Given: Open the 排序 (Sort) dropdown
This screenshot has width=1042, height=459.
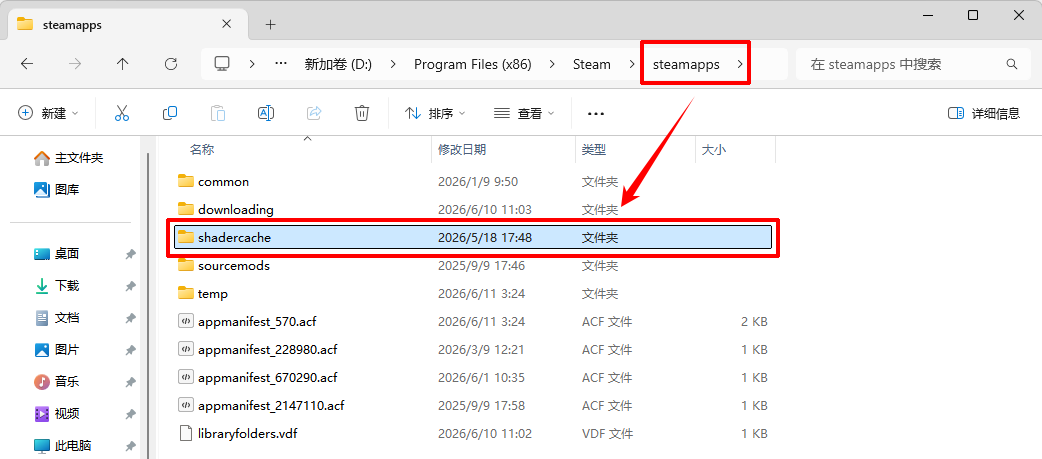Looking at the screenshot, I should (x=435, y=114).
